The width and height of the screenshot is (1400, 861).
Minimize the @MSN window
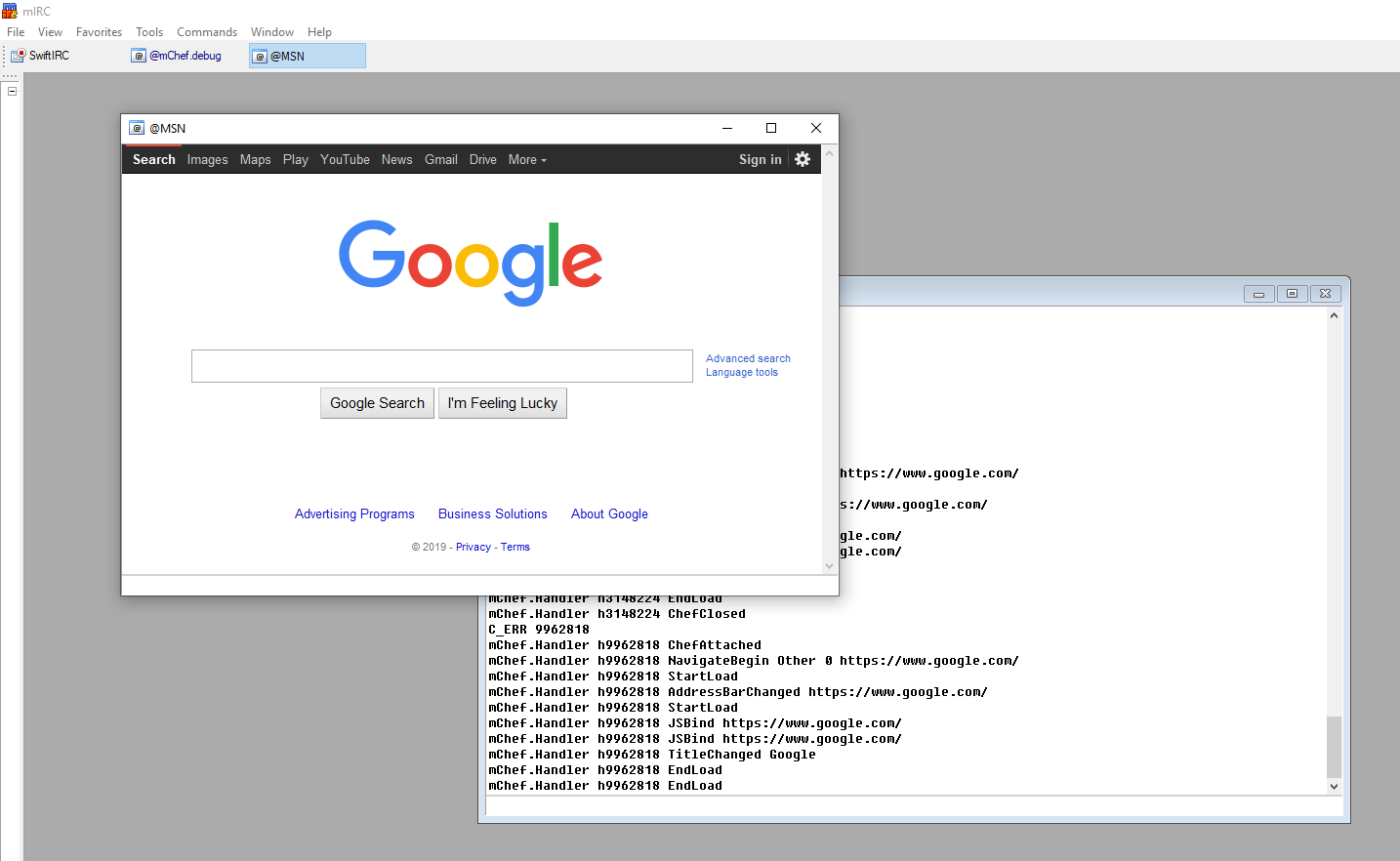click(727, 128)
